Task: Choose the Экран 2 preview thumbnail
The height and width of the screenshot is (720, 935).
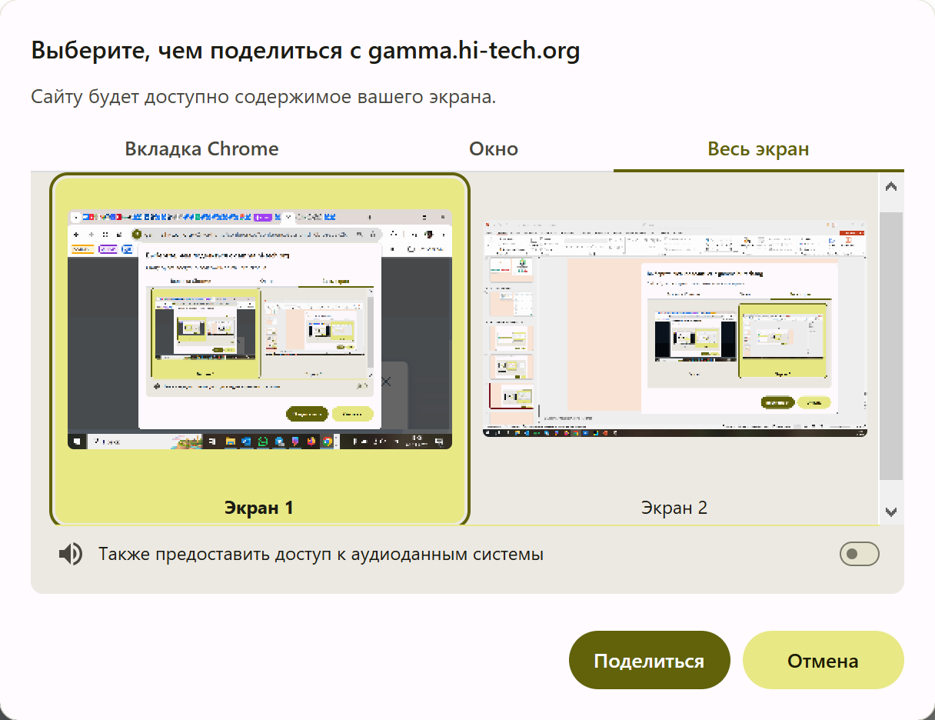Action: (674, 330)
